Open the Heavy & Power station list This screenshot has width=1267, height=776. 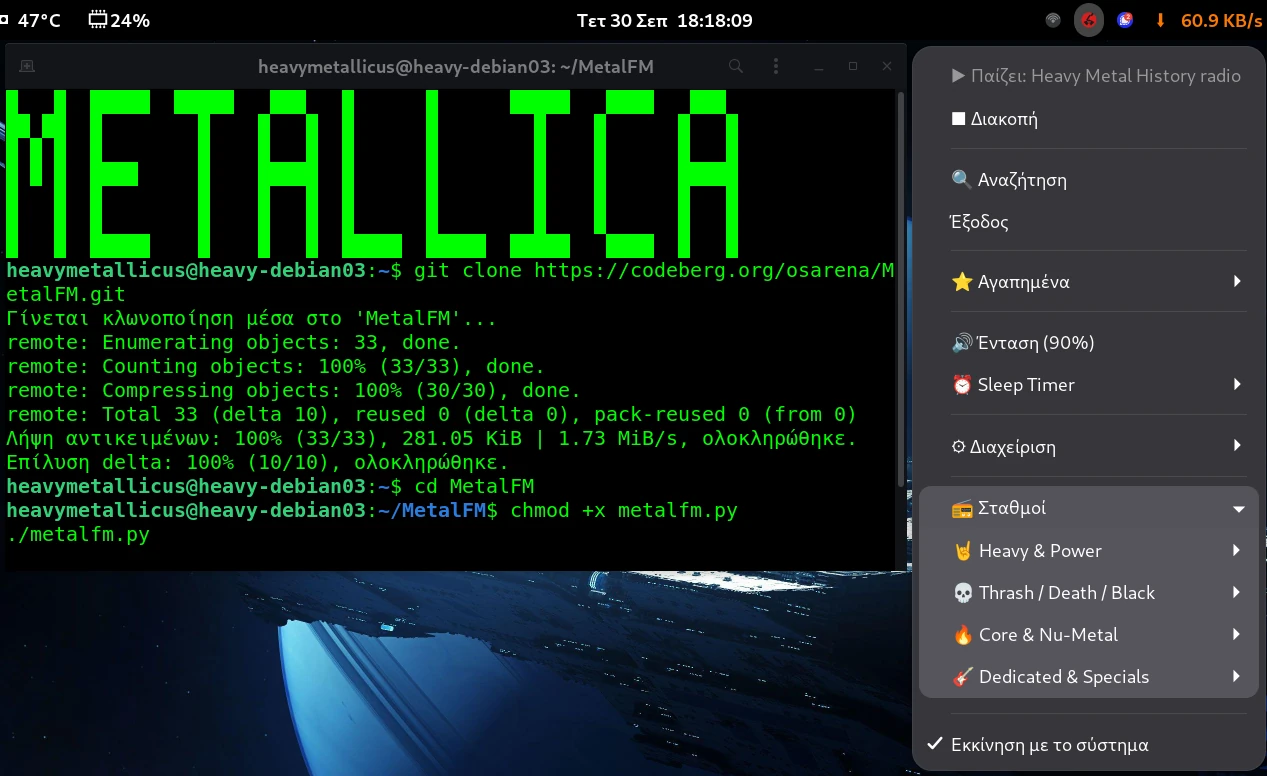pos(1089,551)
